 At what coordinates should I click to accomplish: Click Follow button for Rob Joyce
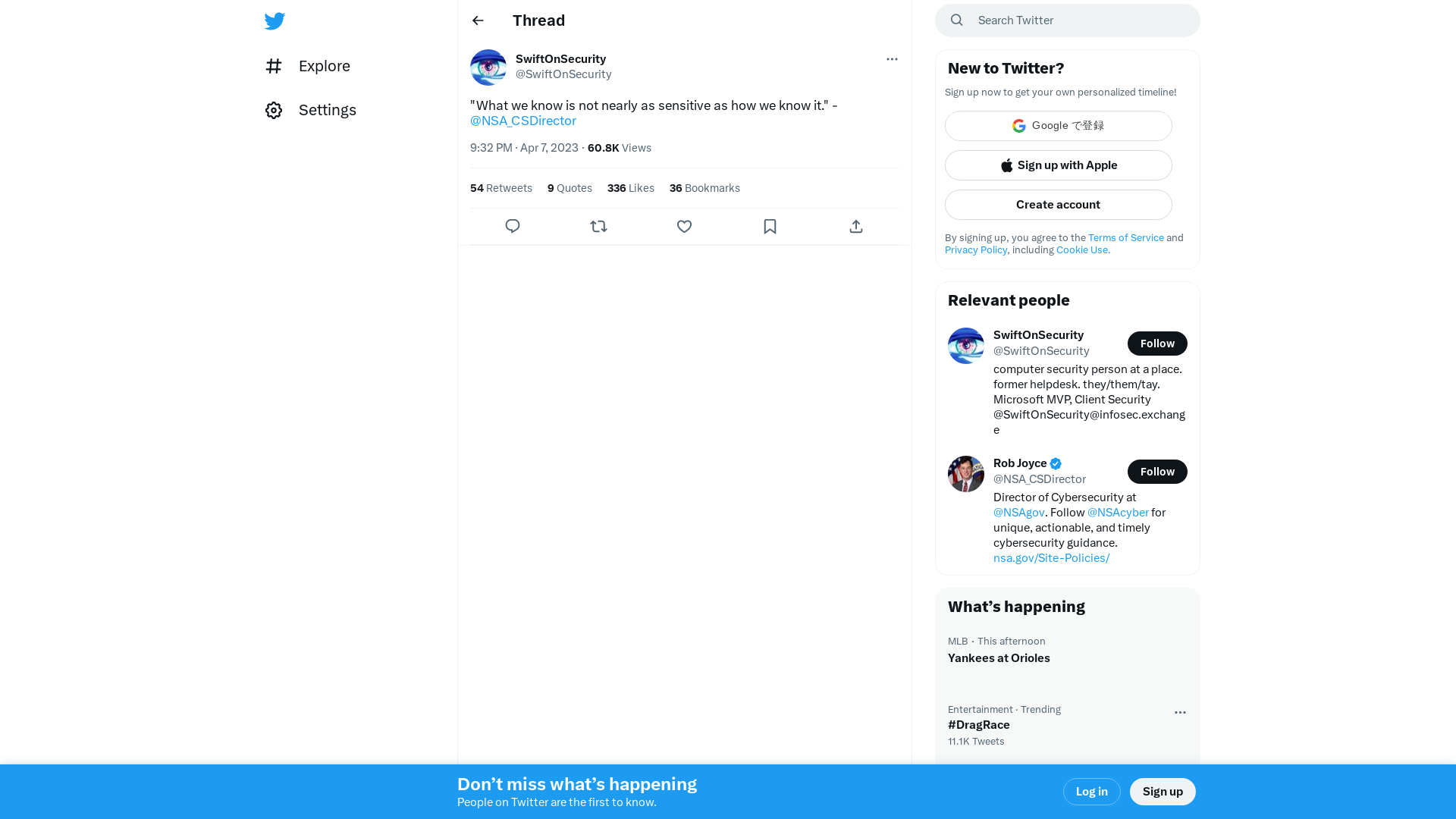point(1157,471)
